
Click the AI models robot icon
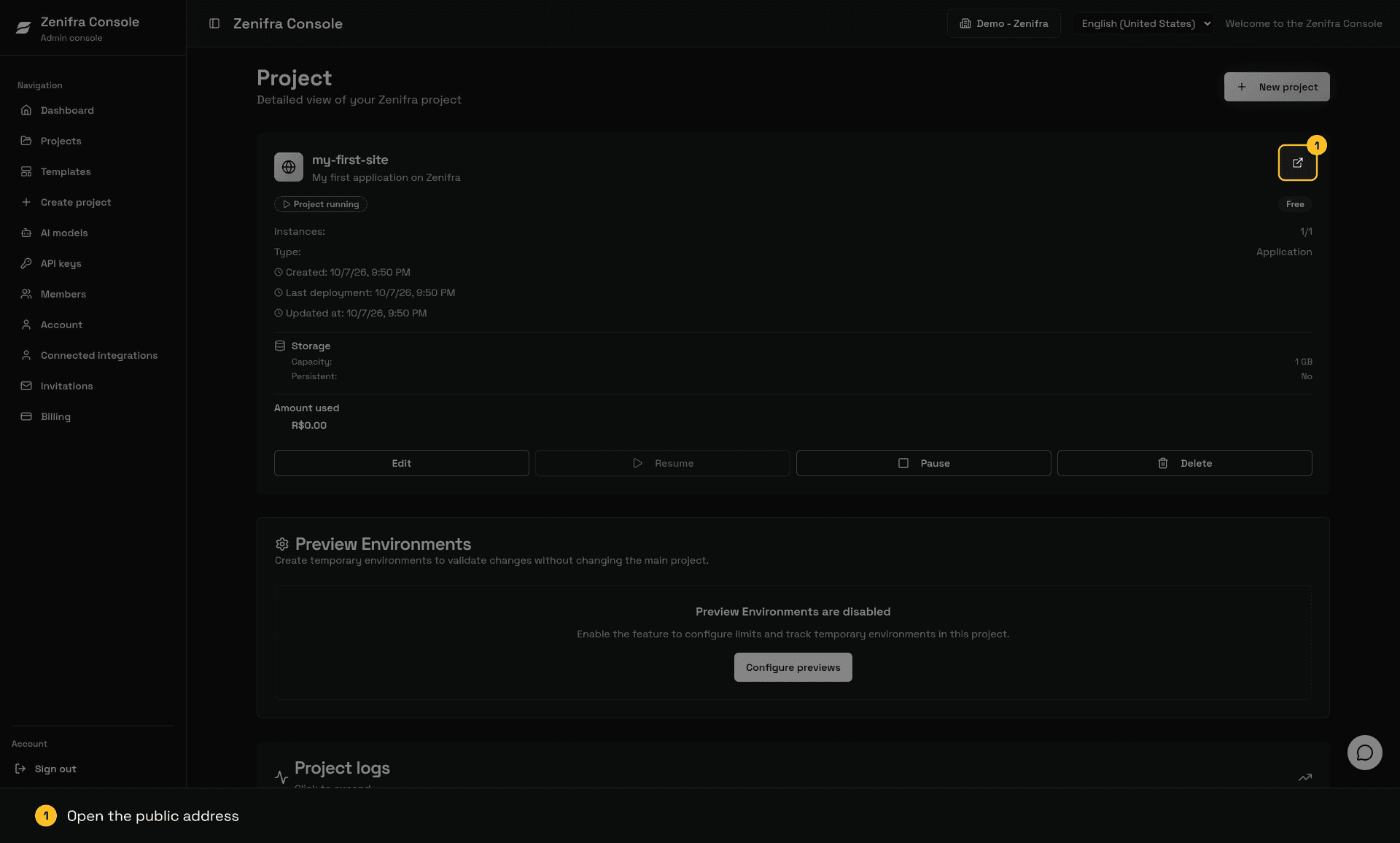point(26,233)
